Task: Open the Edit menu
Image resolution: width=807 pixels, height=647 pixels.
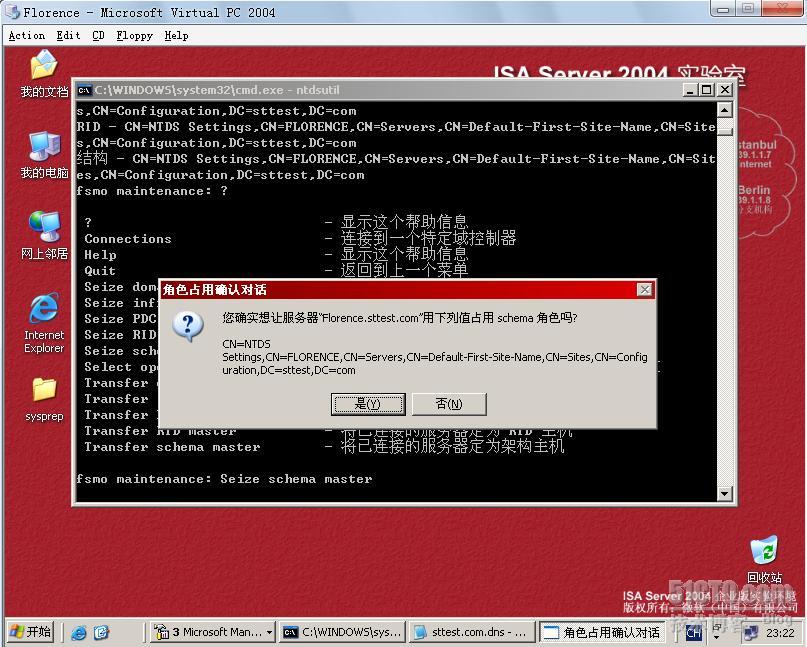Action: pos(68,36)
